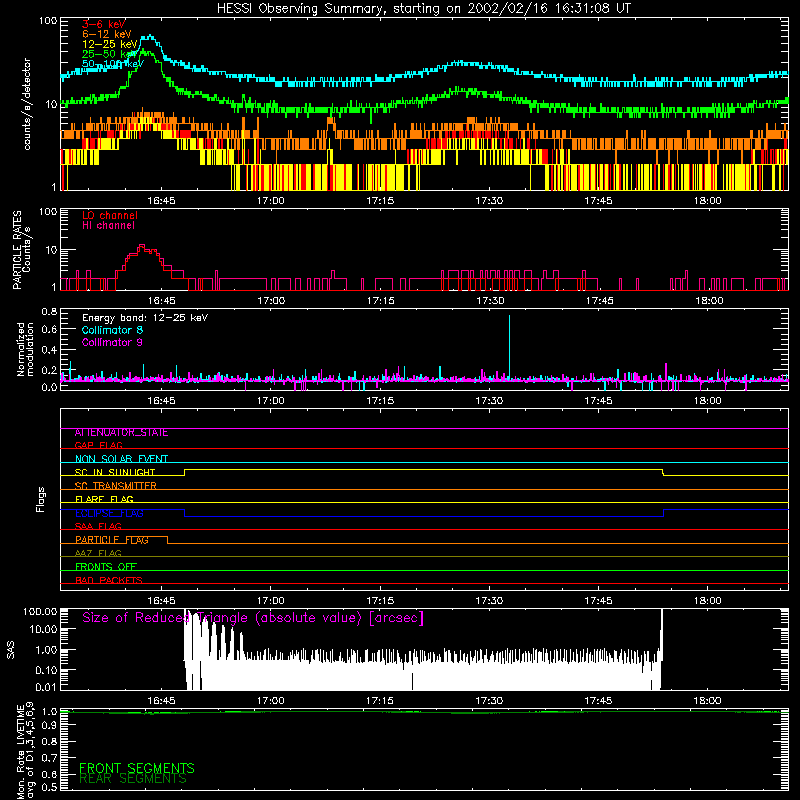Select the Collimator 8 legend entry
The height and width of the screenshot is (800, 800).
[112, 330]
